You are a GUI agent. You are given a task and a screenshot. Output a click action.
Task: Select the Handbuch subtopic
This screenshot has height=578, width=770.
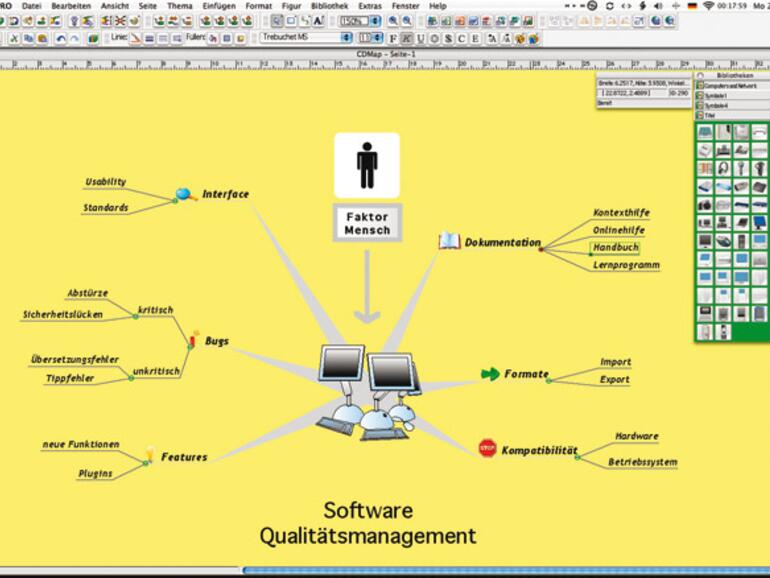[616, 248]
